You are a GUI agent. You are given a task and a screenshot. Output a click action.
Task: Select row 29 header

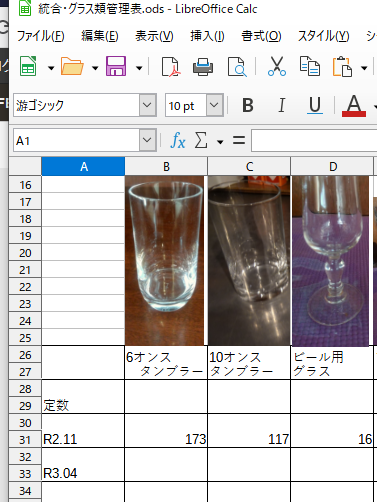(25, 406)
